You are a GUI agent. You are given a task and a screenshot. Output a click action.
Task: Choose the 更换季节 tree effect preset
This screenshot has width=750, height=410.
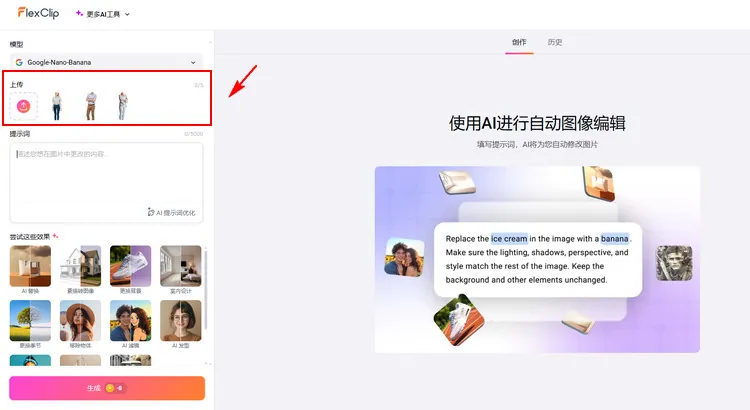[28, 322]
